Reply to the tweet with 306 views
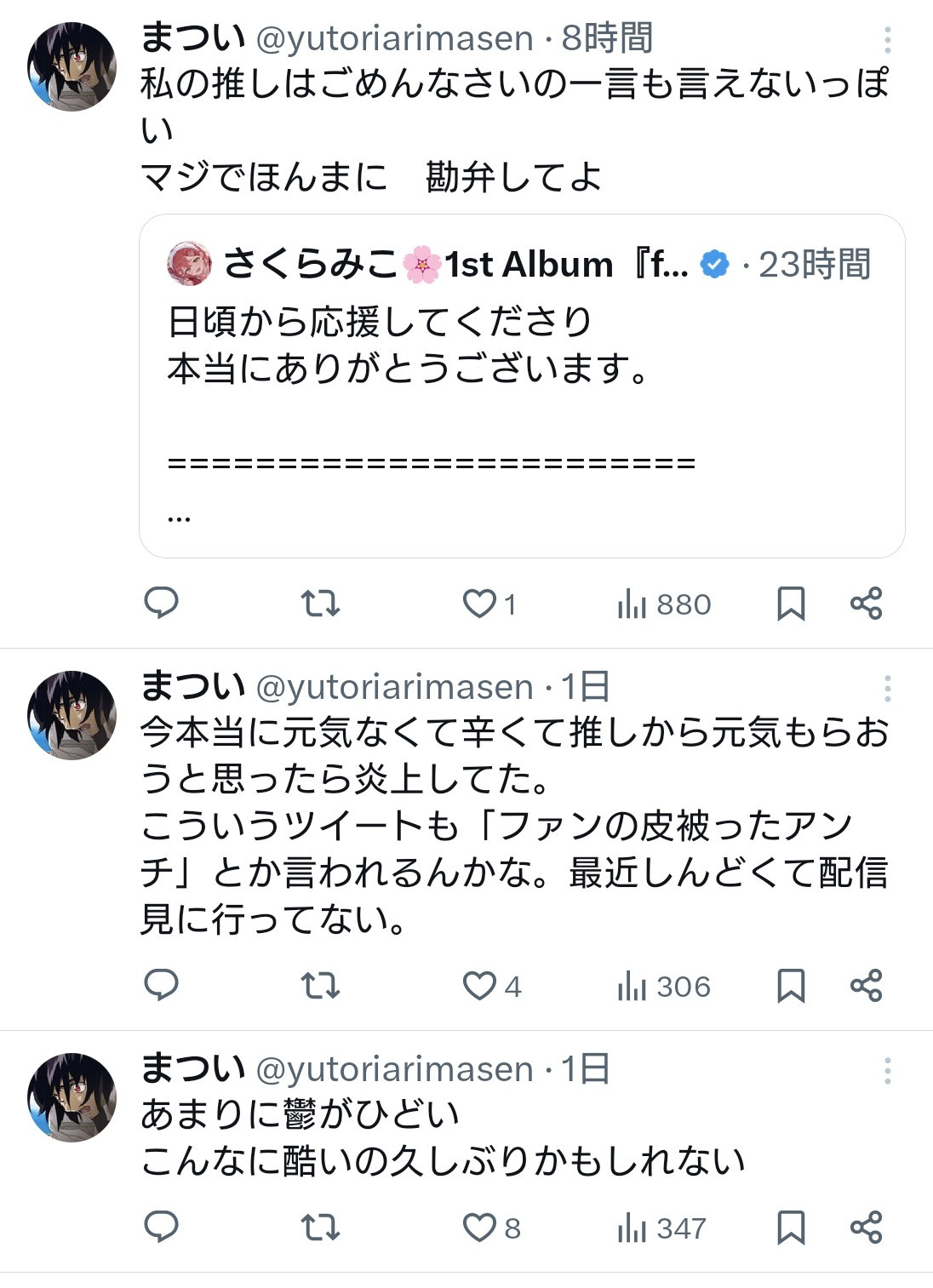Viewport: 933px width, 1288px height. click(x=161, y=986)
